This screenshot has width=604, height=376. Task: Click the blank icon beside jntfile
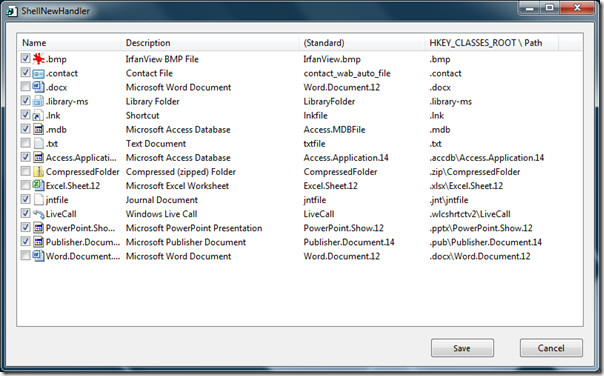(x=38, y=200)
